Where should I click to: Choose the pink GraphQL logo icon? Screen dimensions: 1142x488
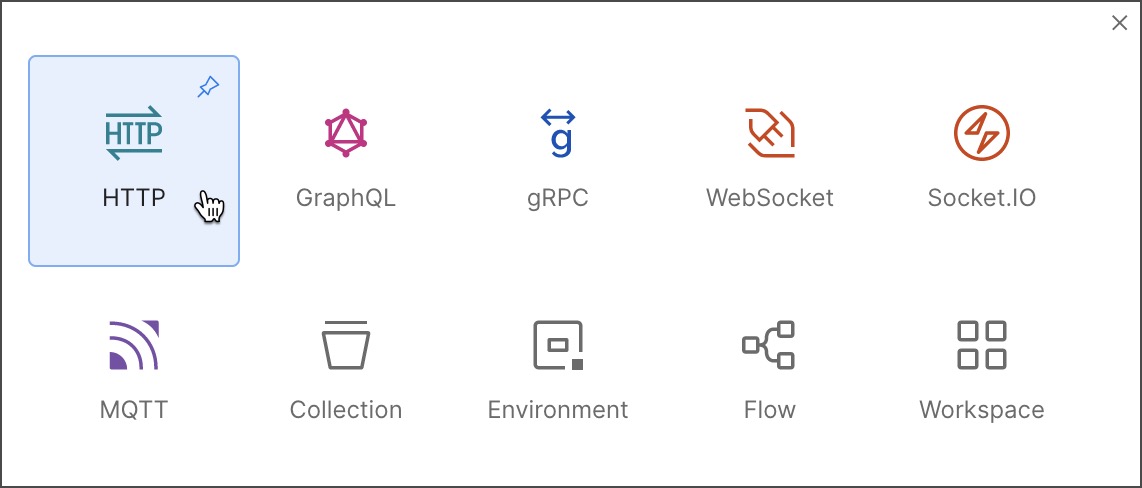[346, 133]
